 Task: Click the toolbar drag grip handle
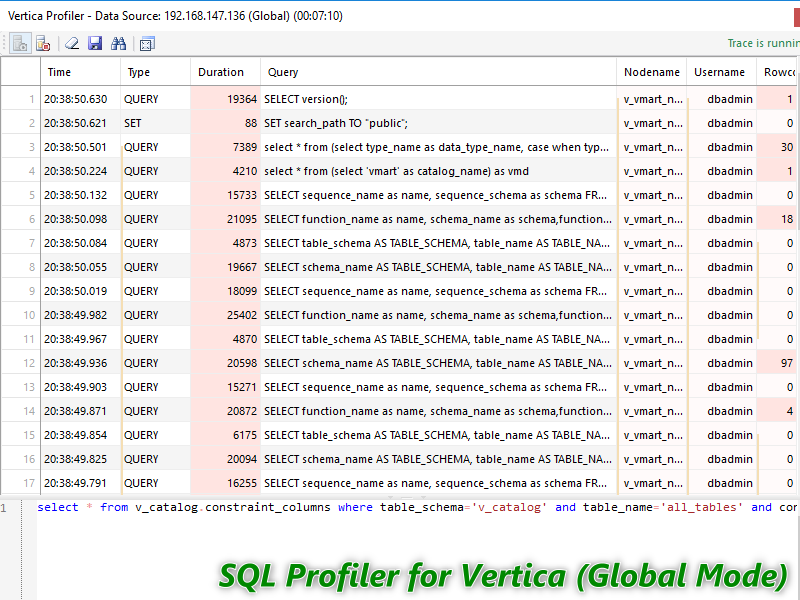coord(5,44)
